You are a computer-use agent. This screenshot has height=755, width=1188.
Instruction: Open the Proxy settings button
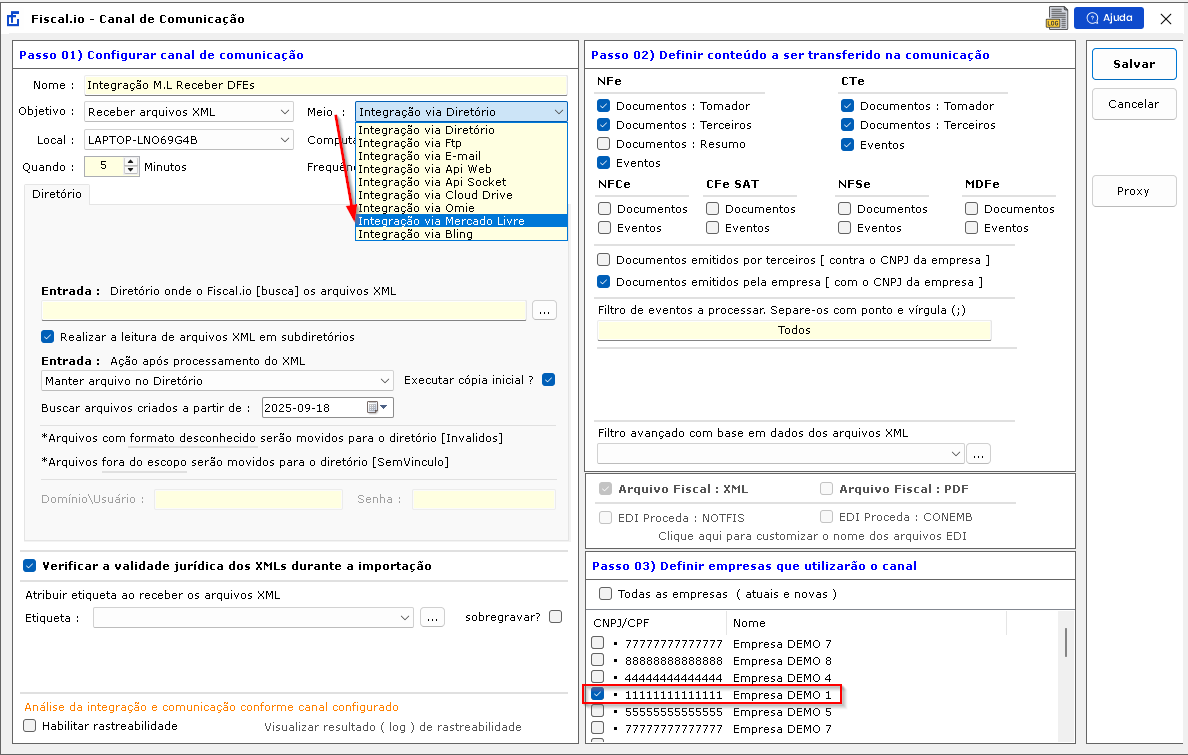1133,191
